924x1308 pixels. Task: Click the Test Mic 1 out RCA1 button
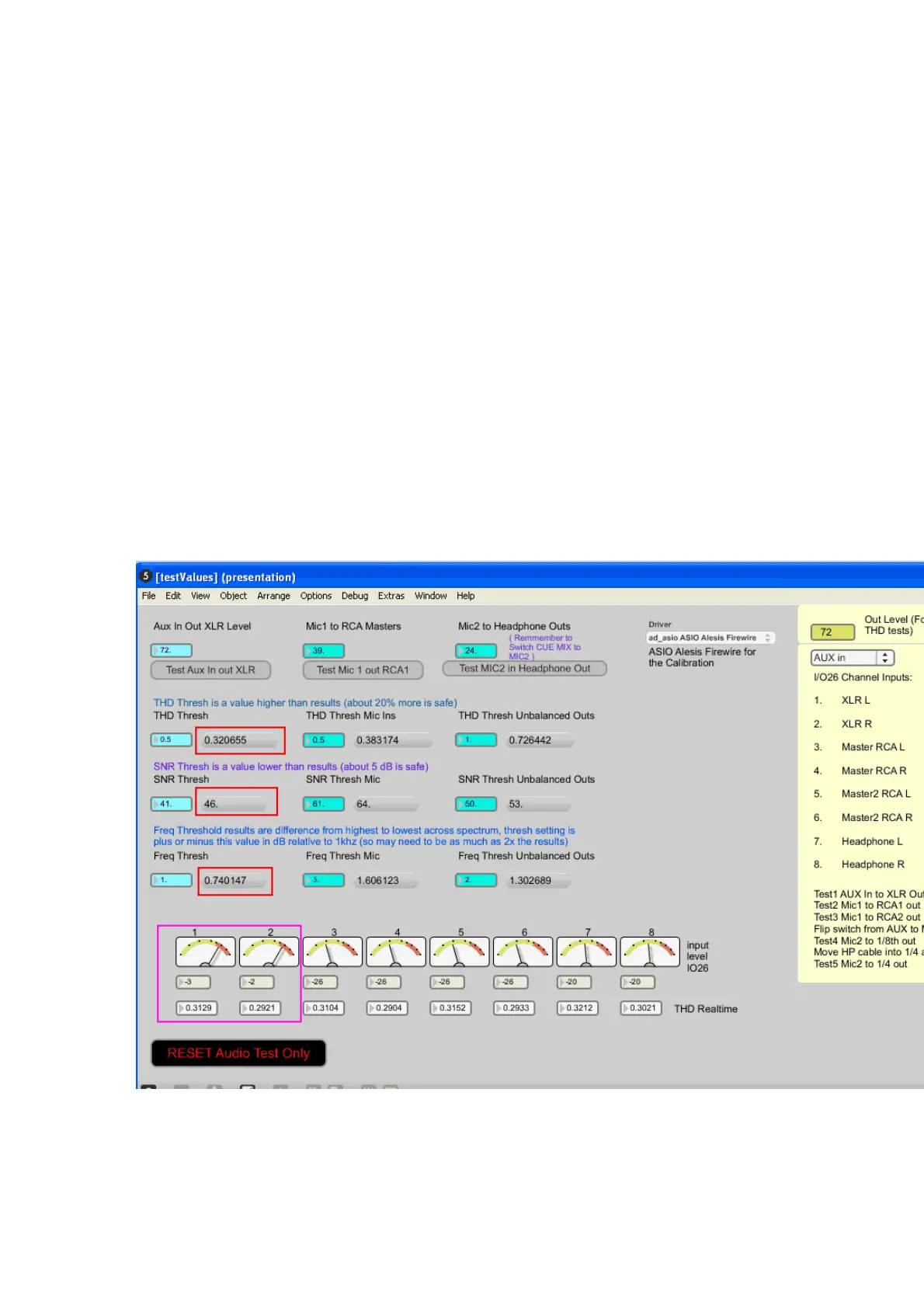(x=363, y=670)
